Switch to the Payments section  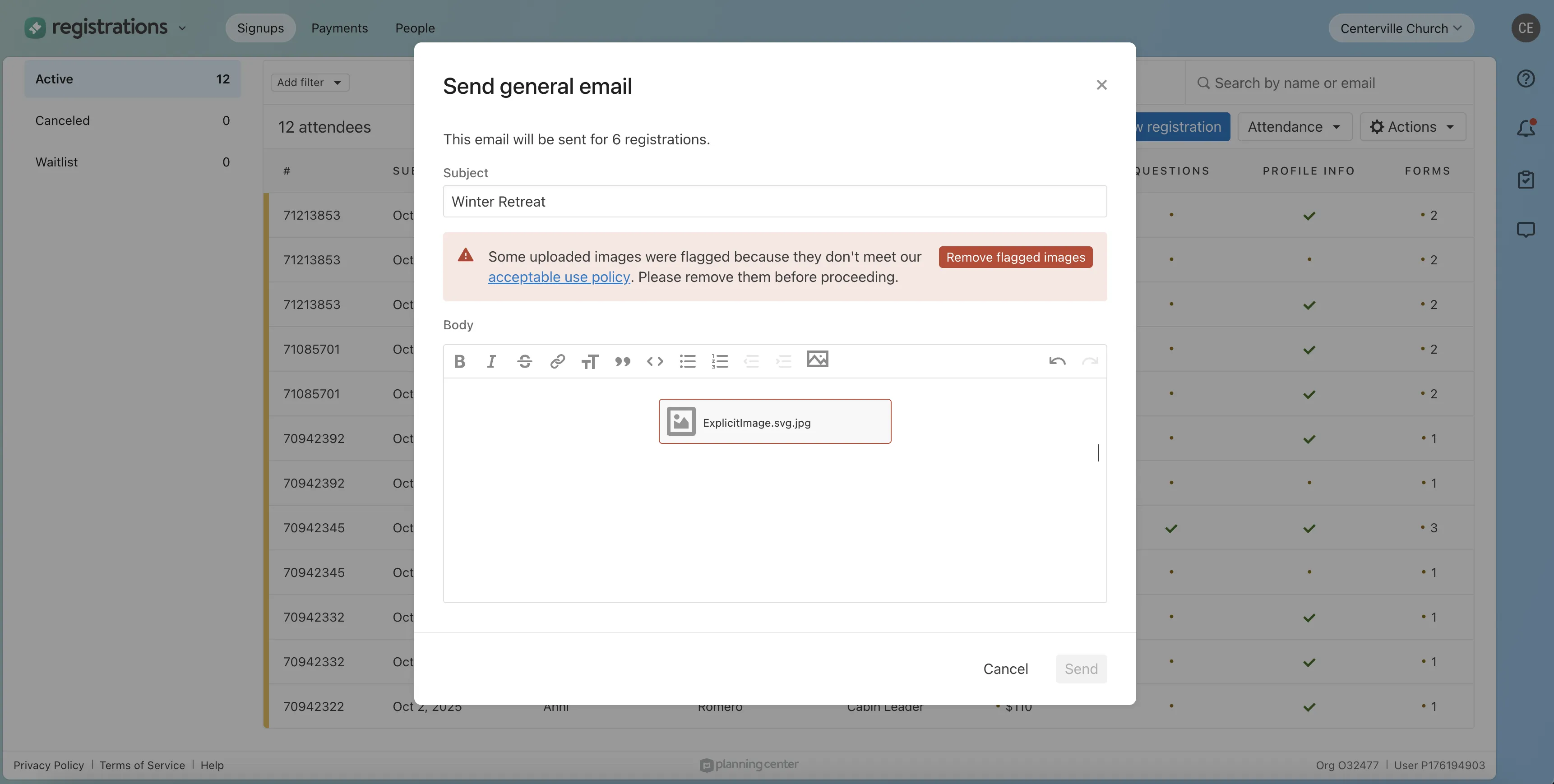(339, 28)
